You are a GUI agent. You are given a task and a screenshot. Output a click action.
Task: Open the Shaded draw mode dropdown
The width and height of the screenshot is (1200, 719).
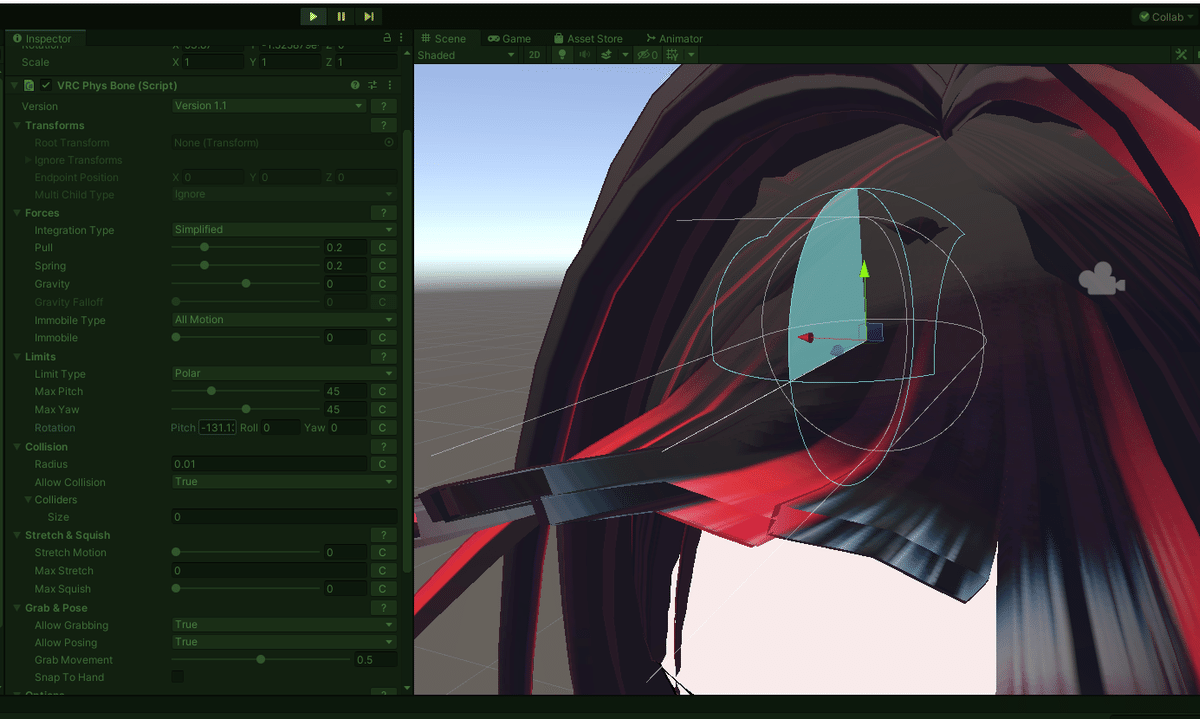pos(465,55)
